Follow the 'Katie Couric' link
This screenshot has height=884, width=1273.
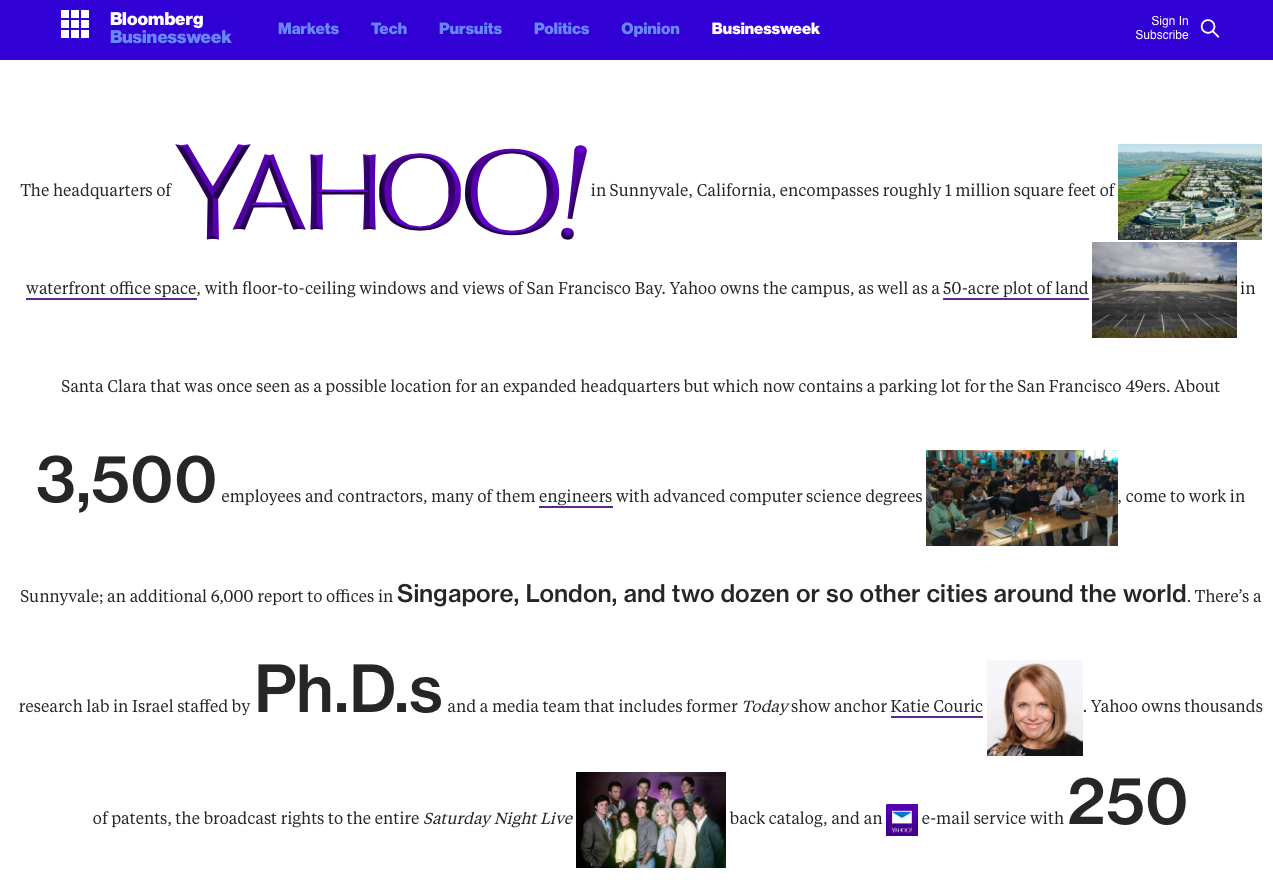937,706
